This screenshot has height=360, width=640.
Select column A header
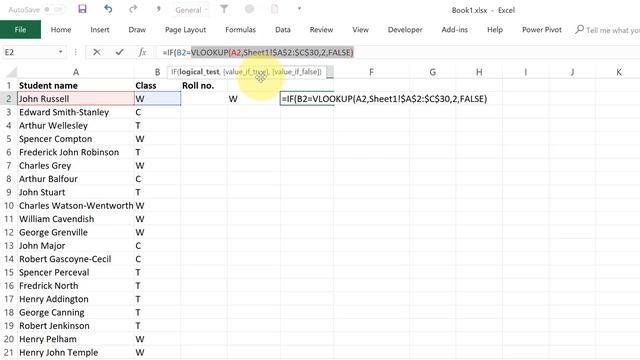coord(76,72)
